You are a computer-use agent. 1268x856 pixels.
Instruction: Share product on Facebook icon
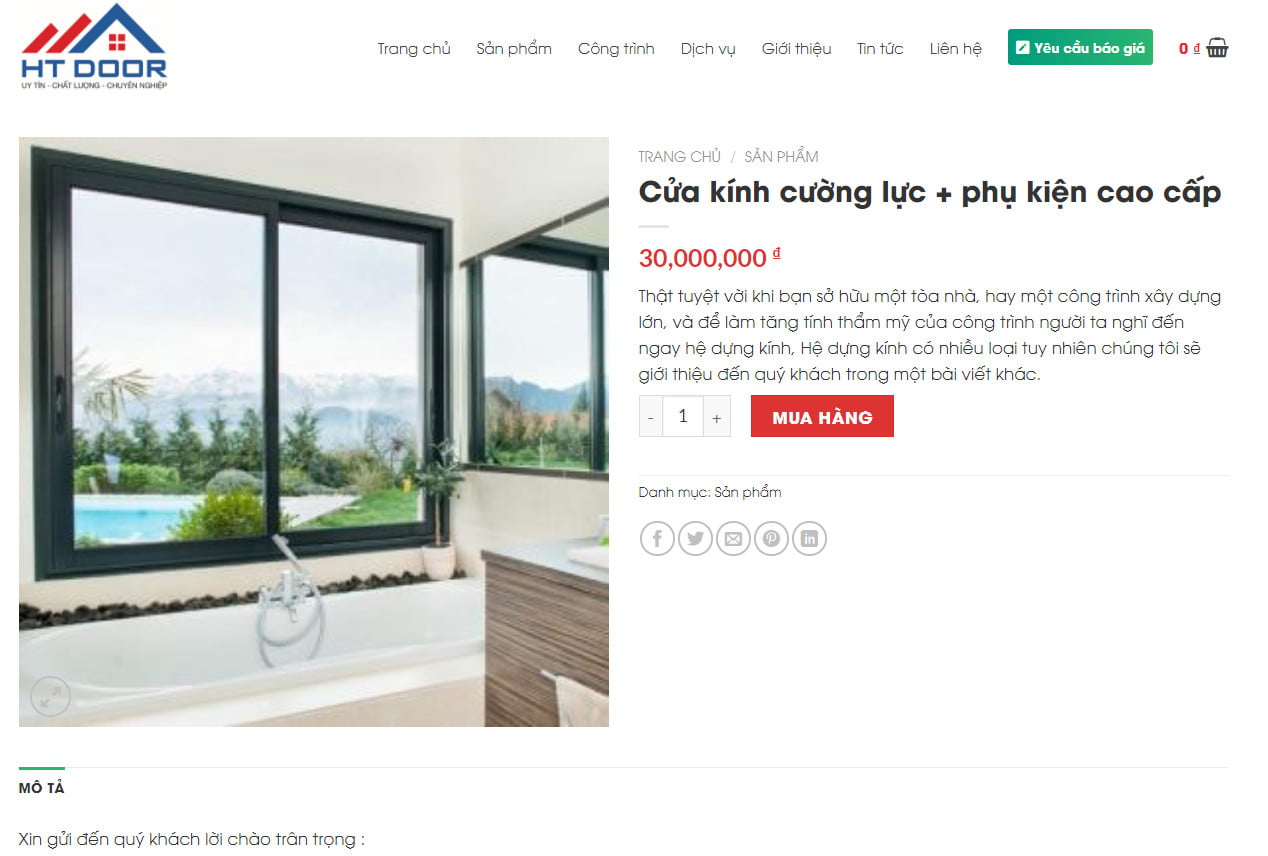coord(657,539)
